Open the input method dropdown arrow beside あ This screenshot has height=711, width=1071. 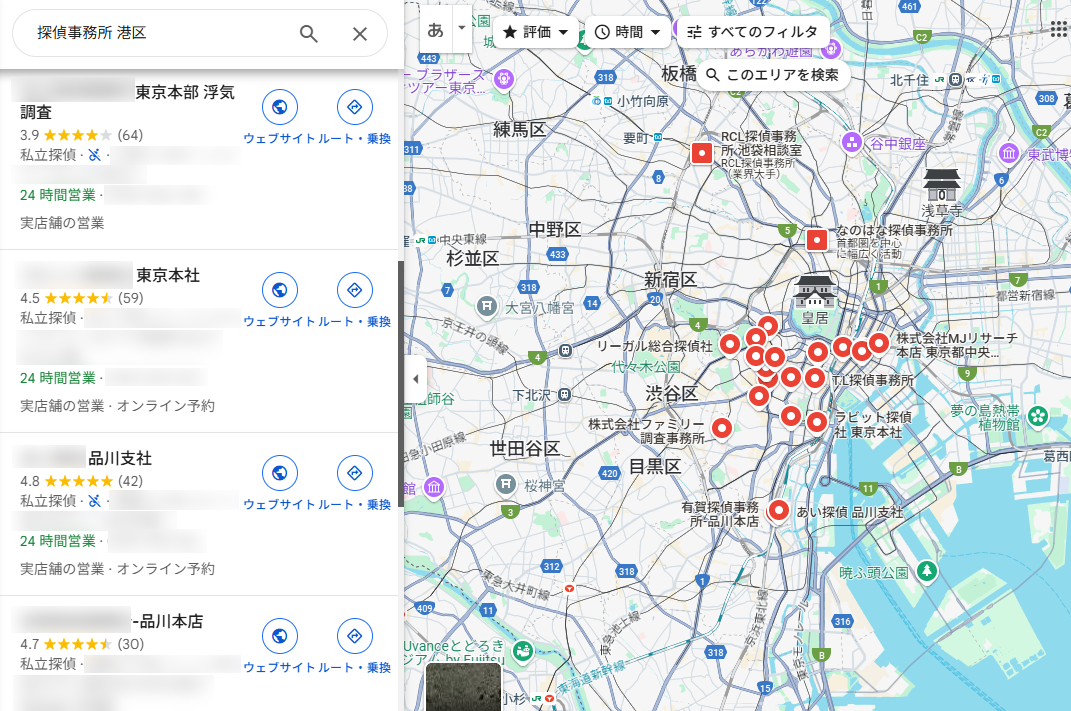tap(462, 28)
